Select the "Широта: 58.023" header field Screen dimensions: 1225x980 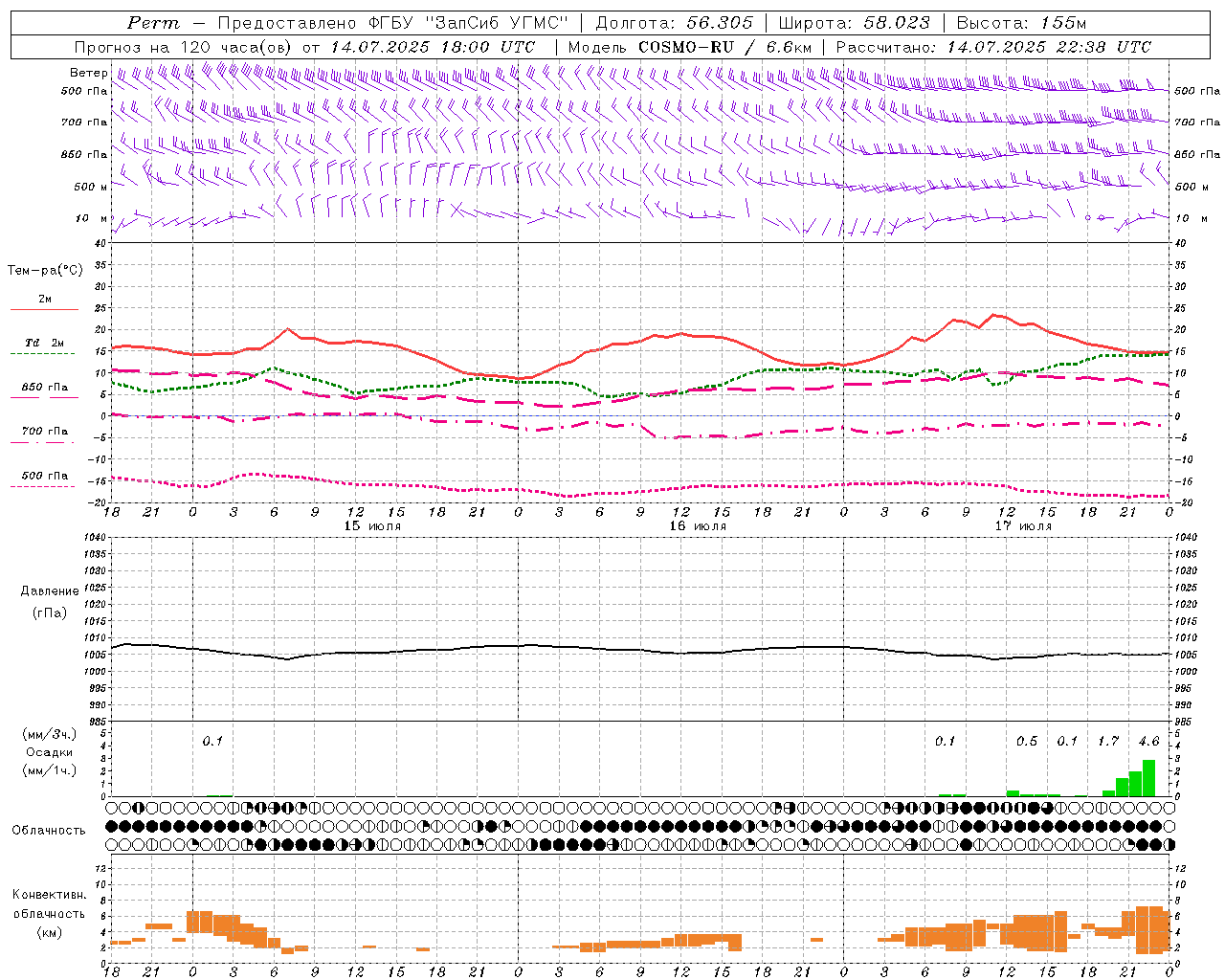[x=854, y=23]
